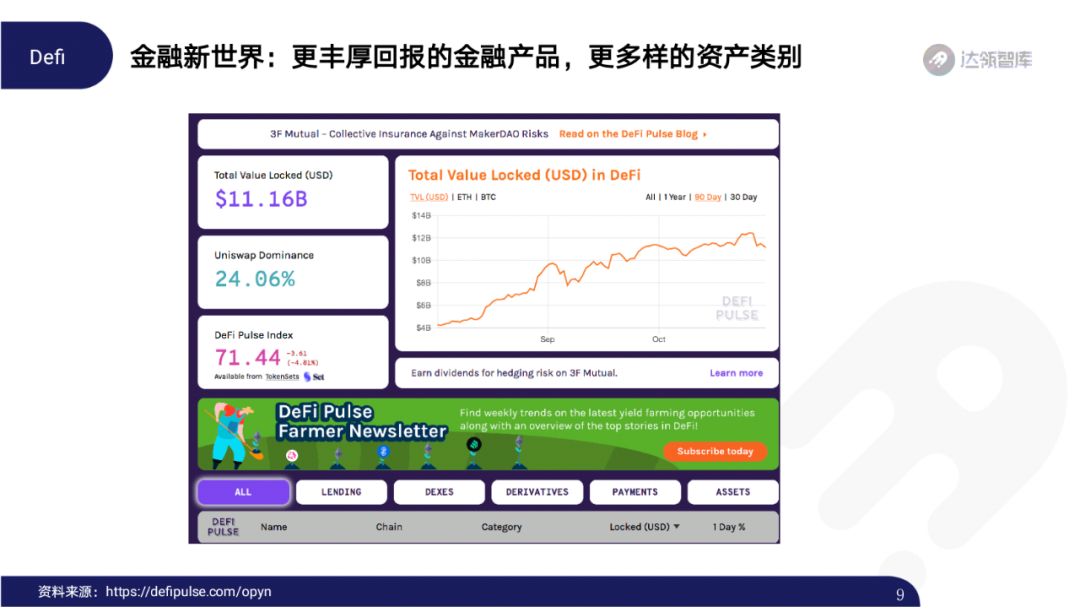
Task: Click the farmer illustration in the newsletter banner
Action: (231, 432)
